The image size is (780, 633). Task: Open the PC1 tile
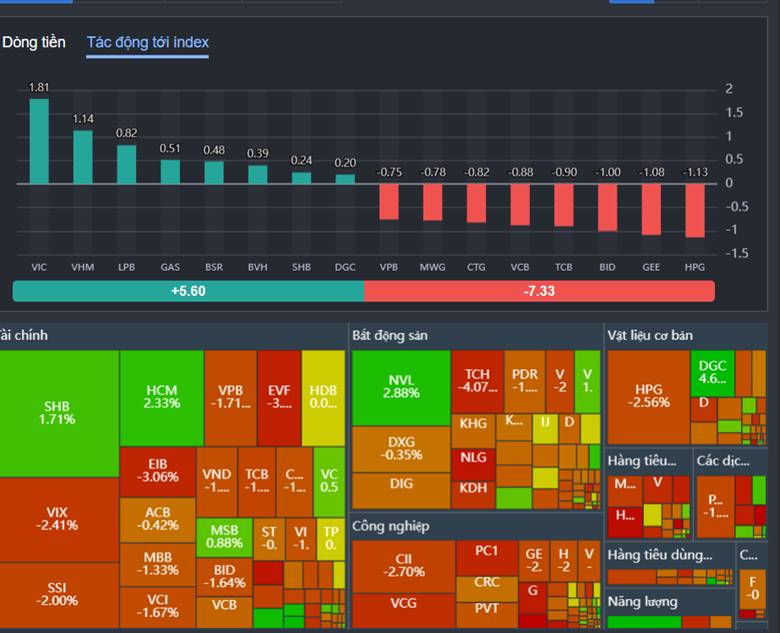[487, 558]
